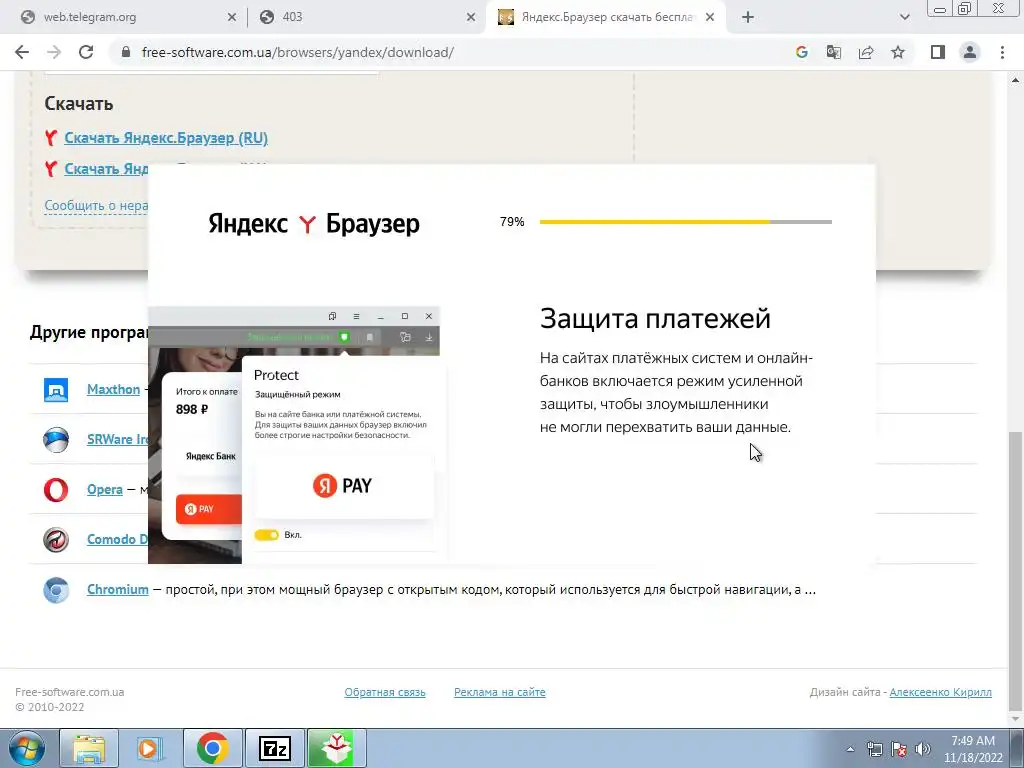Open a new browser tab

point(748,18)
